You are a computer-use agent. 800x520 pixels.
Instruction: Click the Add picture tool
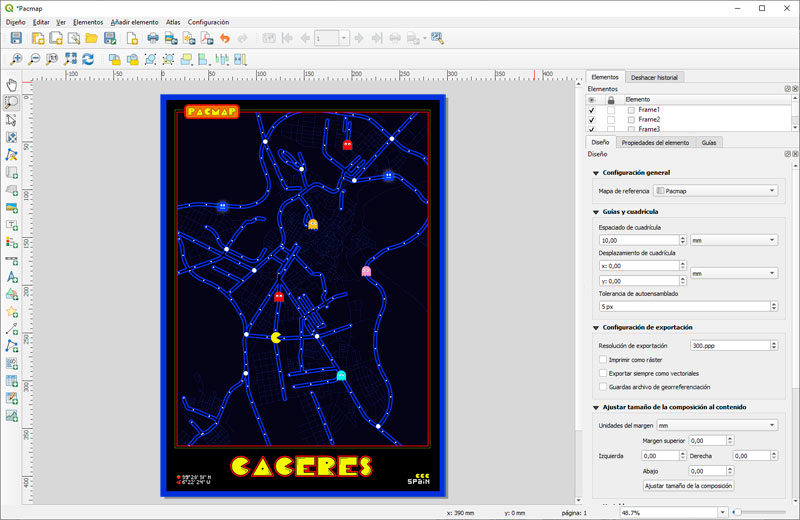click(x=11, y=207)
